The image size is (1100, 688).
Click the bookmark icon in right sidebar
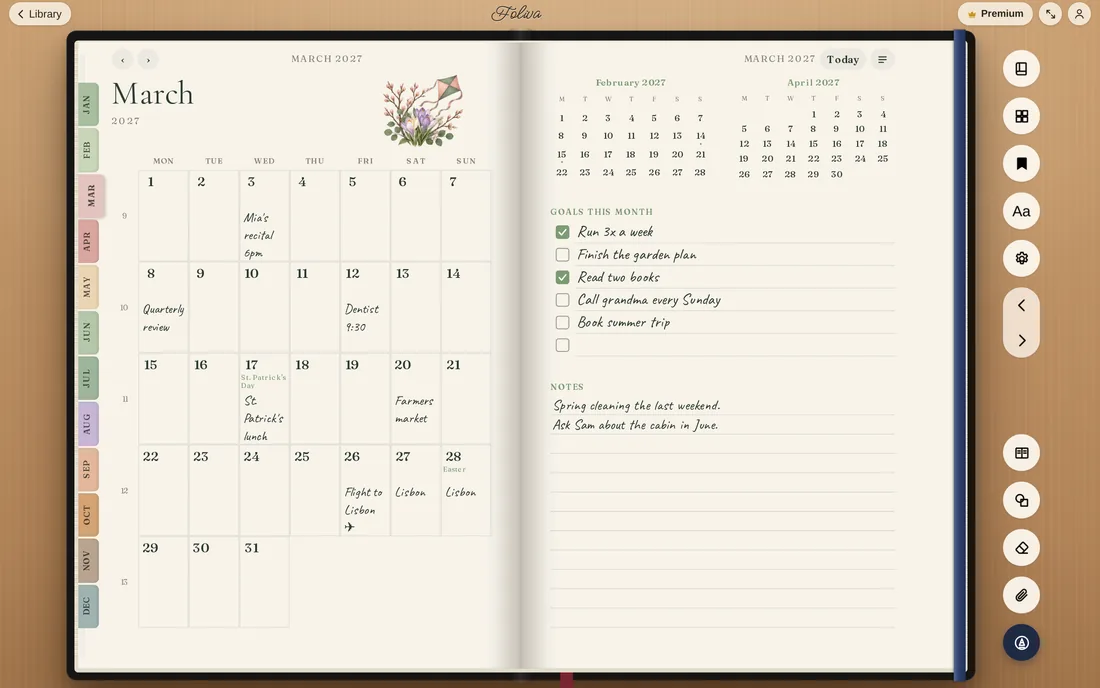(x=1021, y=163)
